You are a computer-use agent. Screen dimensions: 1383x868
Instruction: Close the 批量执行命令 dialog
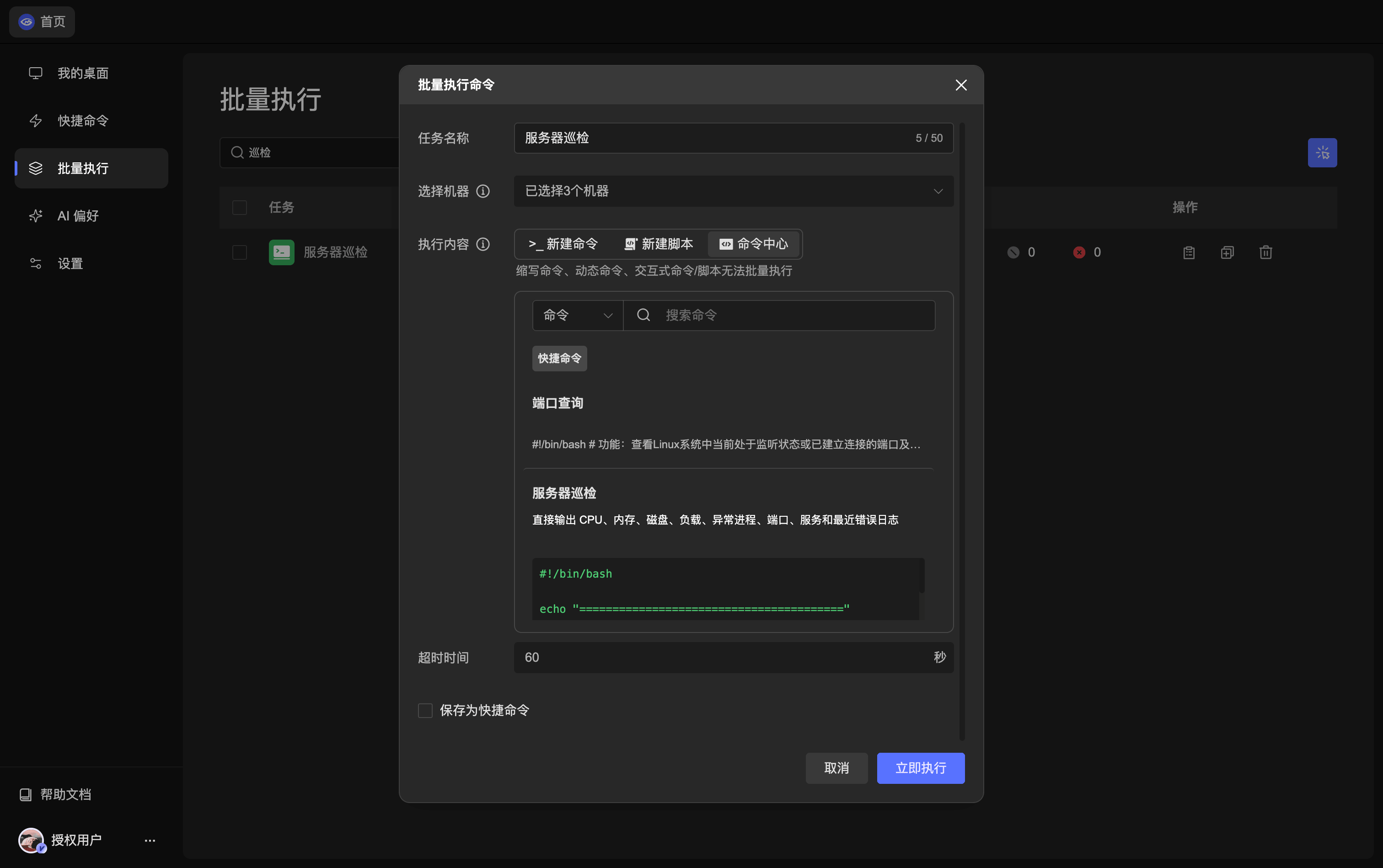tap(961, 85)
